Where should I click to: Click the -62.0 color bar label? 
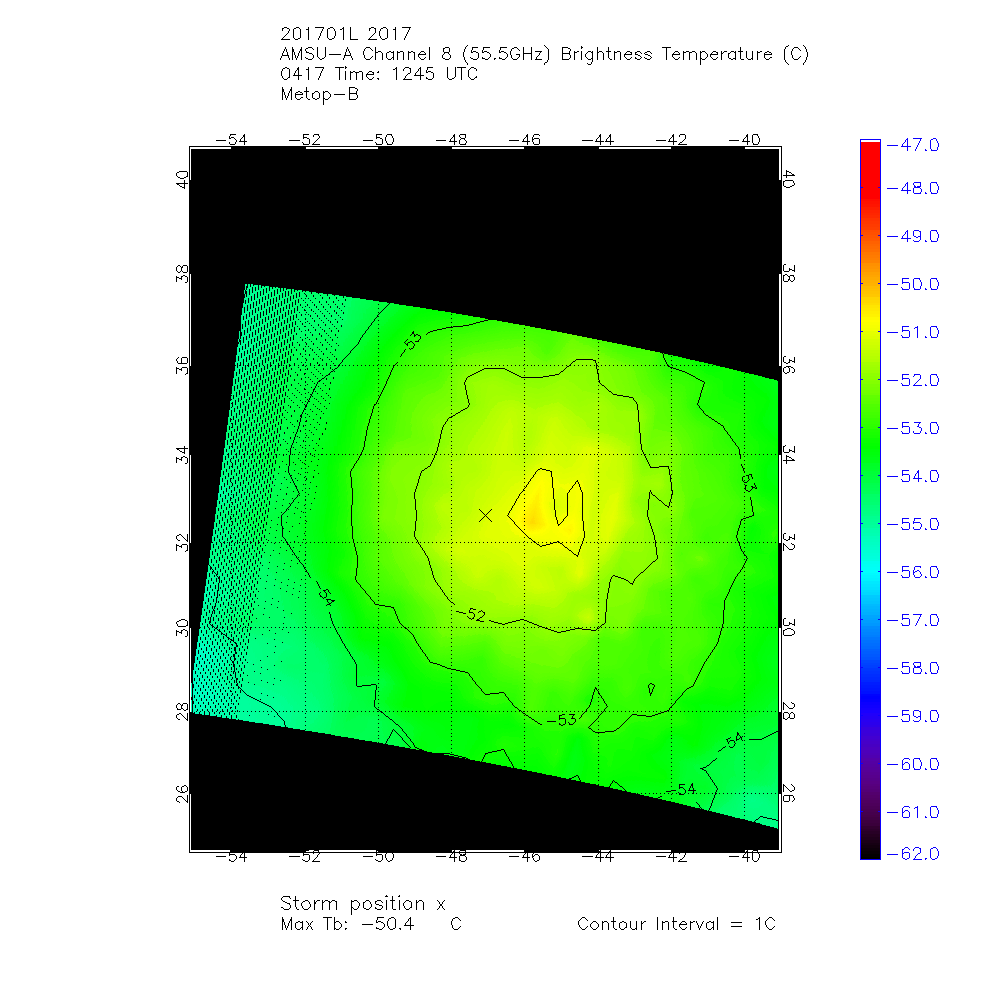point(913,853)
